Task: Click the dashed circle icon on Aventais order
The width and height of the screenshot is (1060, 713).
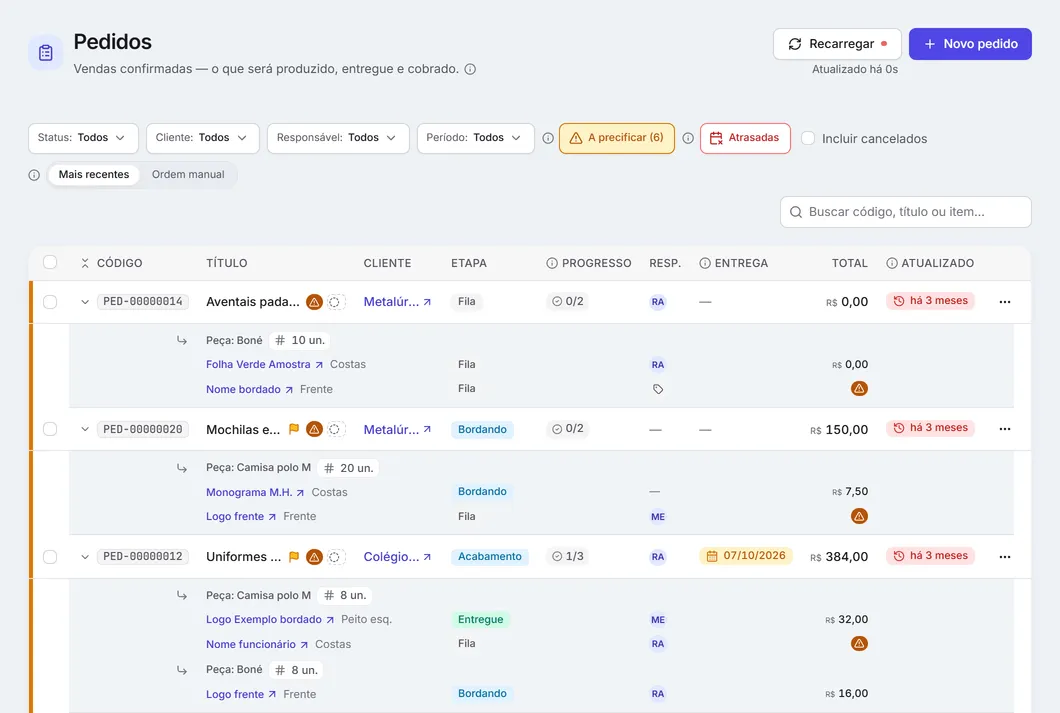Action: pyautogui.click(x=335, y=302)
